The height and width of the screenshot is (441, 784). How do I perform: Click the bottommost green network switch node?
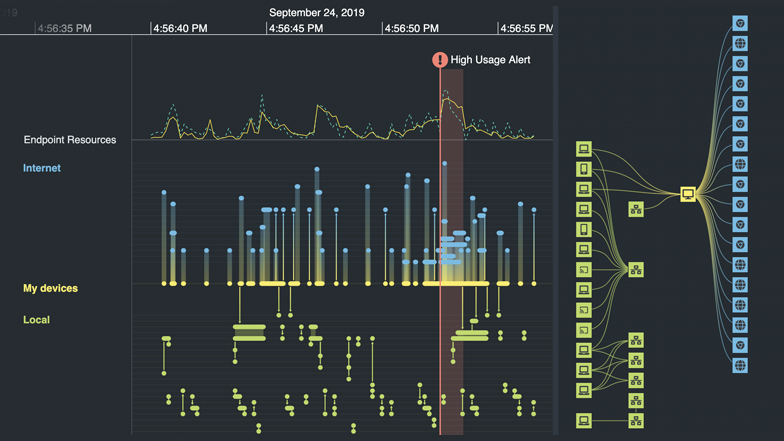point(636,421)
